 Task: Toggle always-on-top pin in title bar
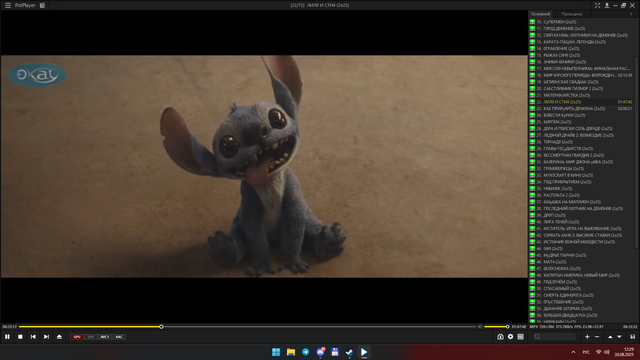click(607, 5)
